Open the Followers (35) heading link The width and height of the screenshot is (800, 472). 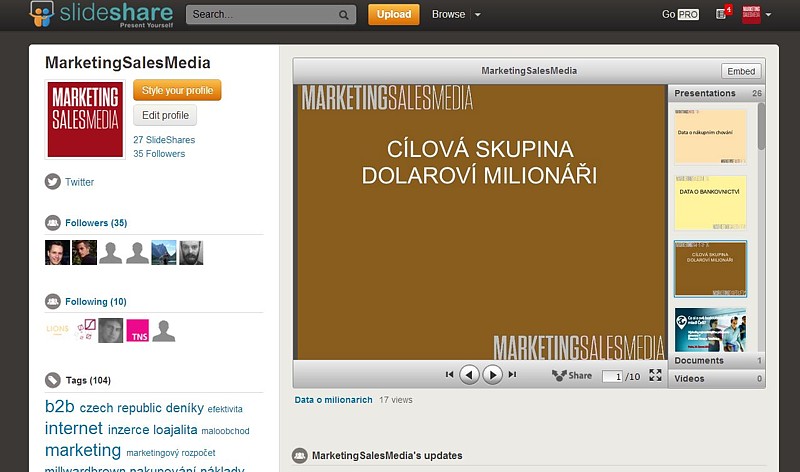[96, 223]
